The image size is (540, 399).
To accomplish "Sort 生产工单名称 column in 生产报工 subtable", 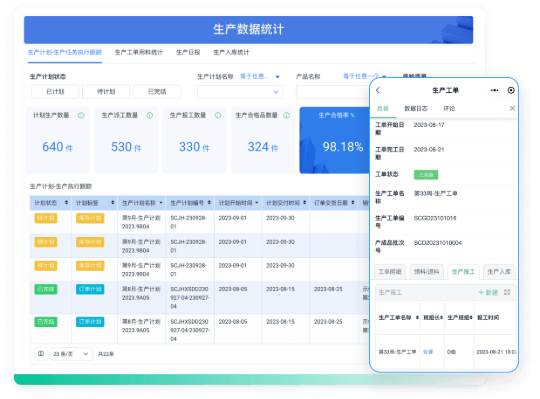I will 417,317.
